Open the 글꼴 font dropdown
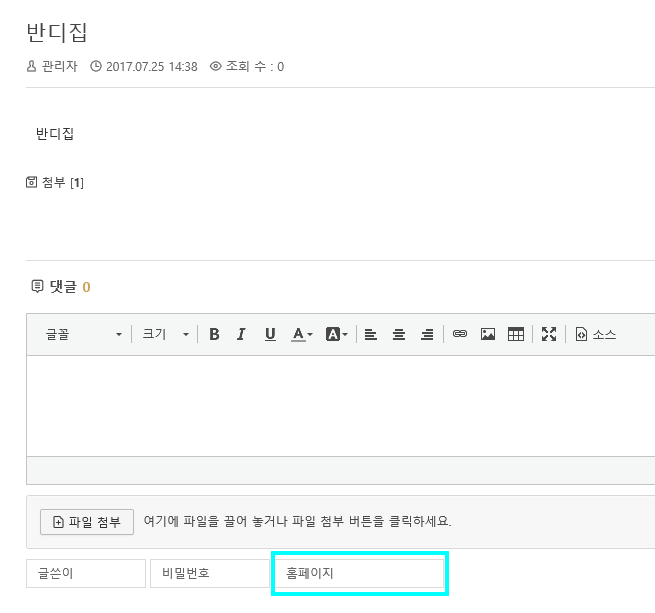The image size is (655, 613). 83,335
